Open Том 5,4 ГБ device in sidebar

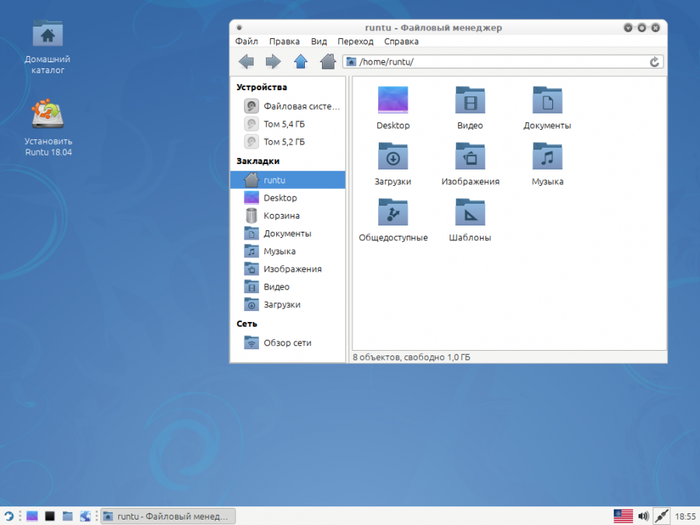[284, 124]
